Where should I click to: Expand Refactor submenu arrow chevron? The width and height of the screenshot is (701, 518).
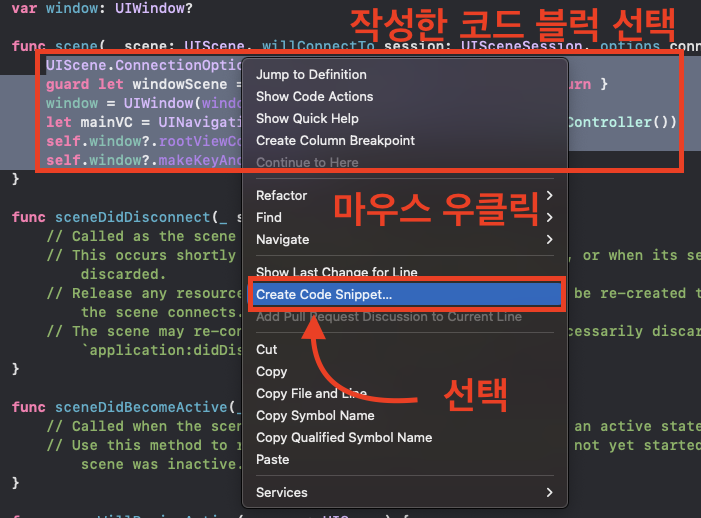[x=549, y=195]
